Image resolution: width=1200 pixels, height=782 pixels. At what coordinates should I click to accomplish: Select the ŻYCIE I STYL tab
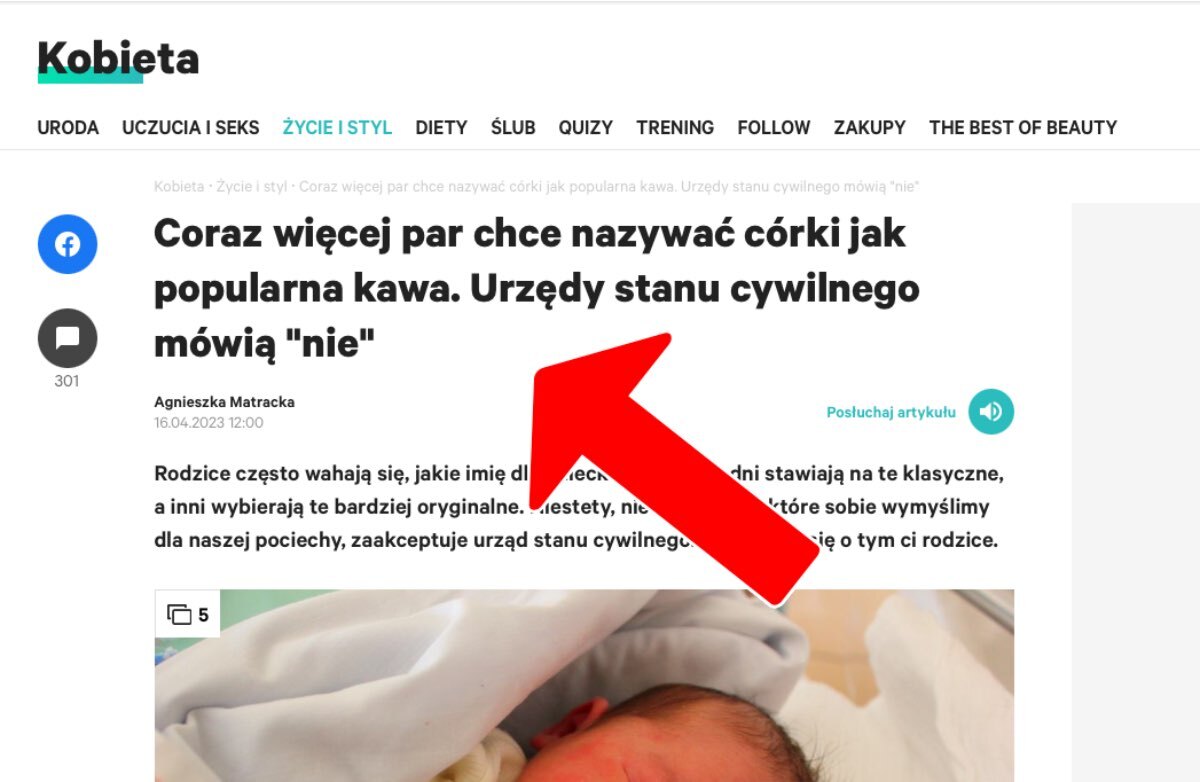(x=337, y=128)
